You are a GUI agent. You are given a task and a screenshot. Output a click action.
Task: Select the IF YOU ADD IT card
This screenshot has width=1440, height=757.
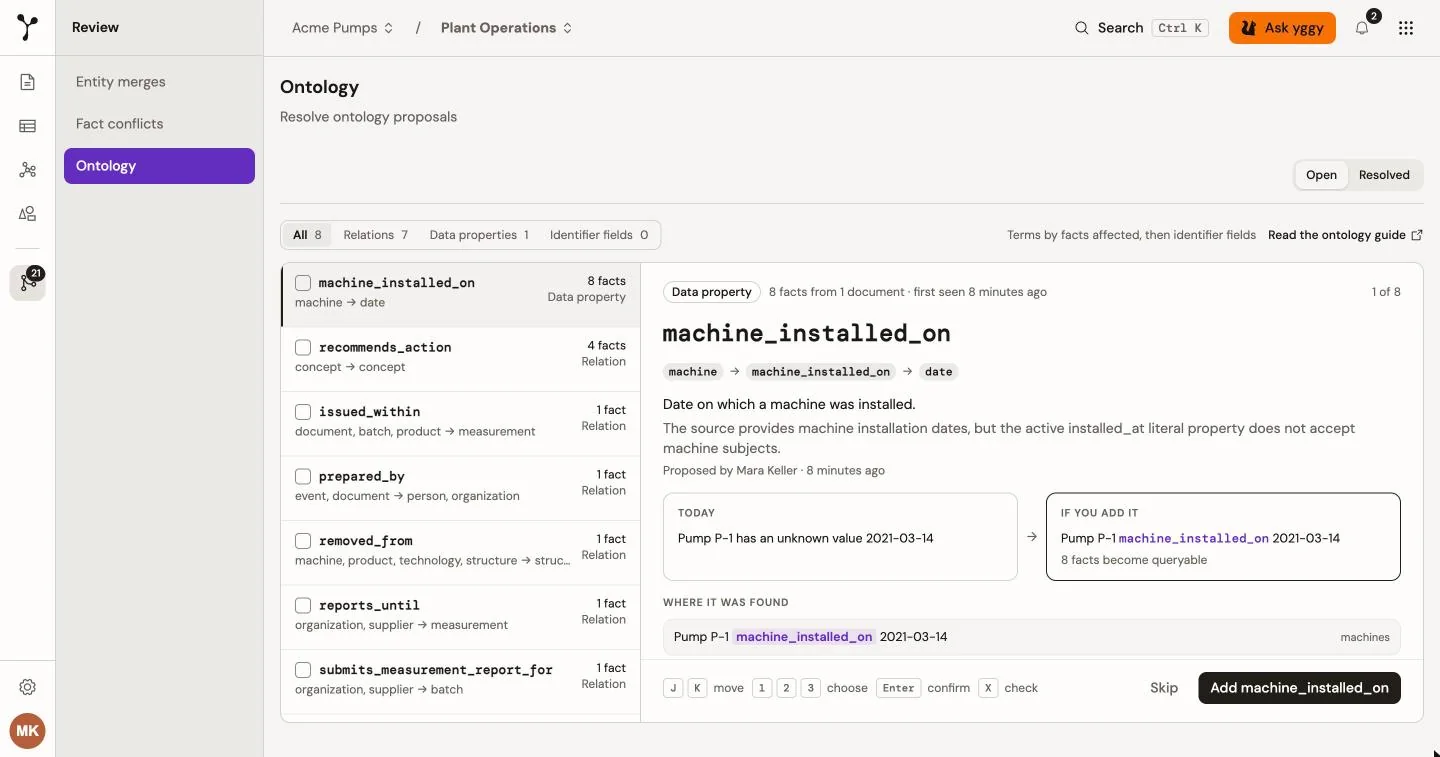pyautogui.click(x=1223, y=536)
